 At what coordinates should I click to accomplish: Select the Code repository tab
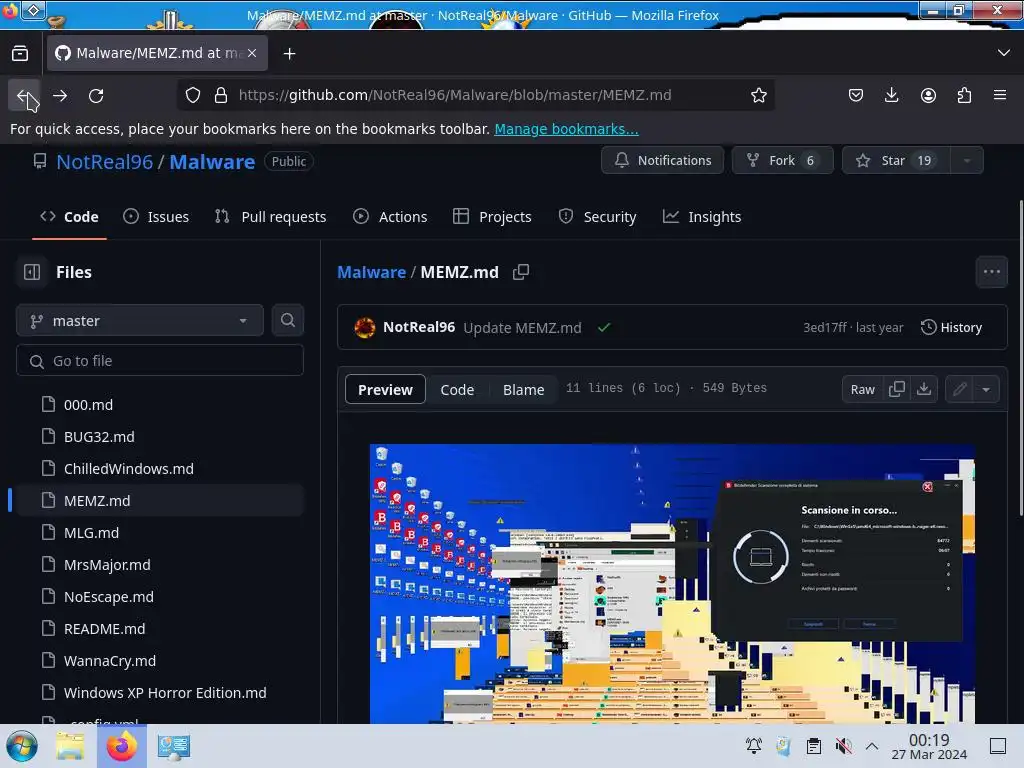[x=69, y=217]
